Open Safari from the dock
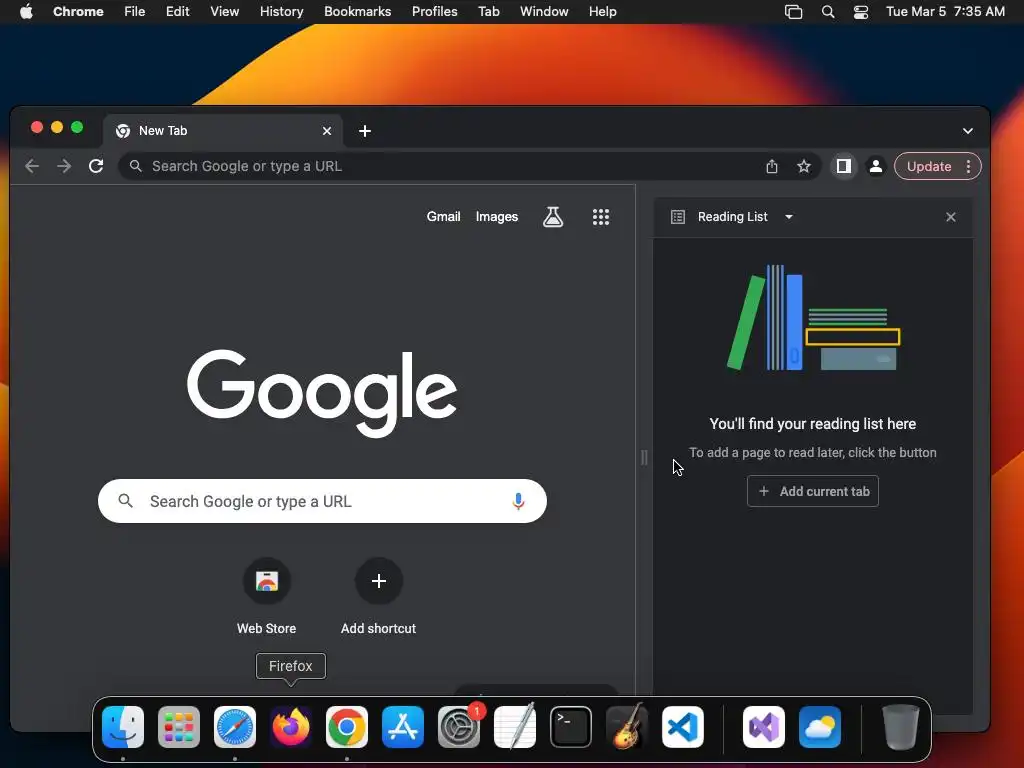The image size is (1024, 768). [235, 727]
